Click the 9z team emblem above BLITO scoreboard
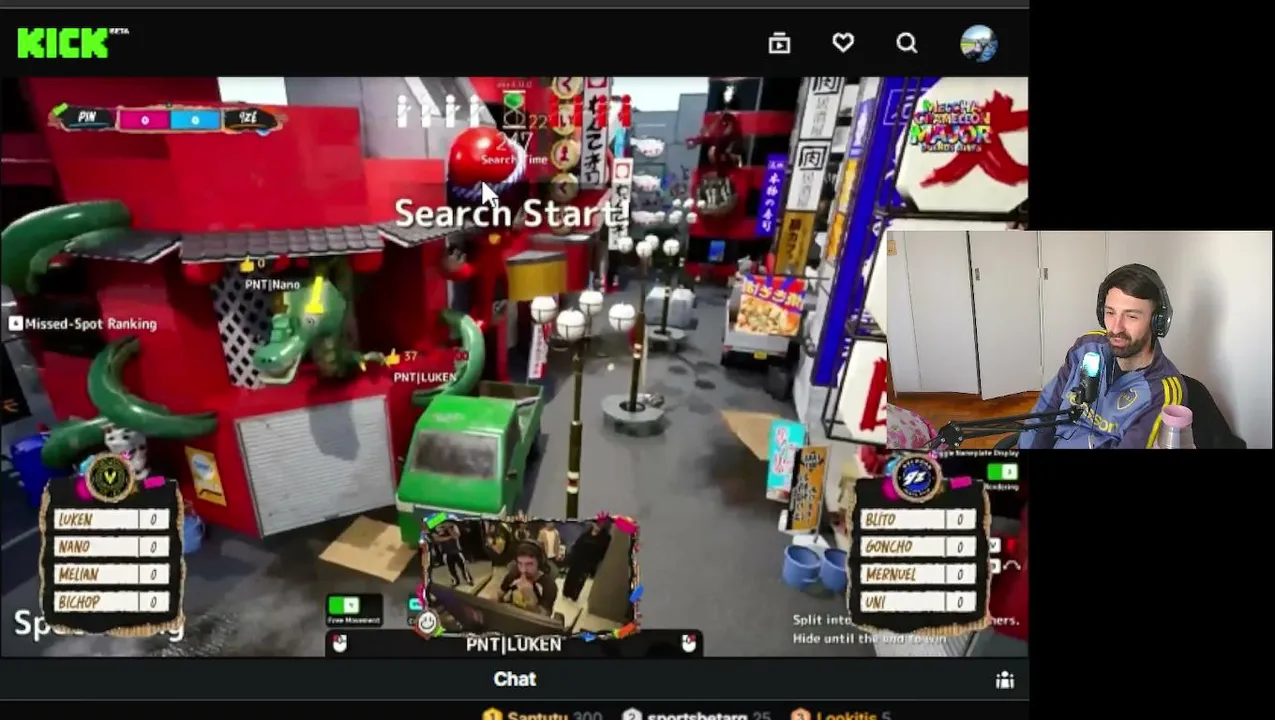The width and height of the screenshot is (1275, 720). [916, 478]
